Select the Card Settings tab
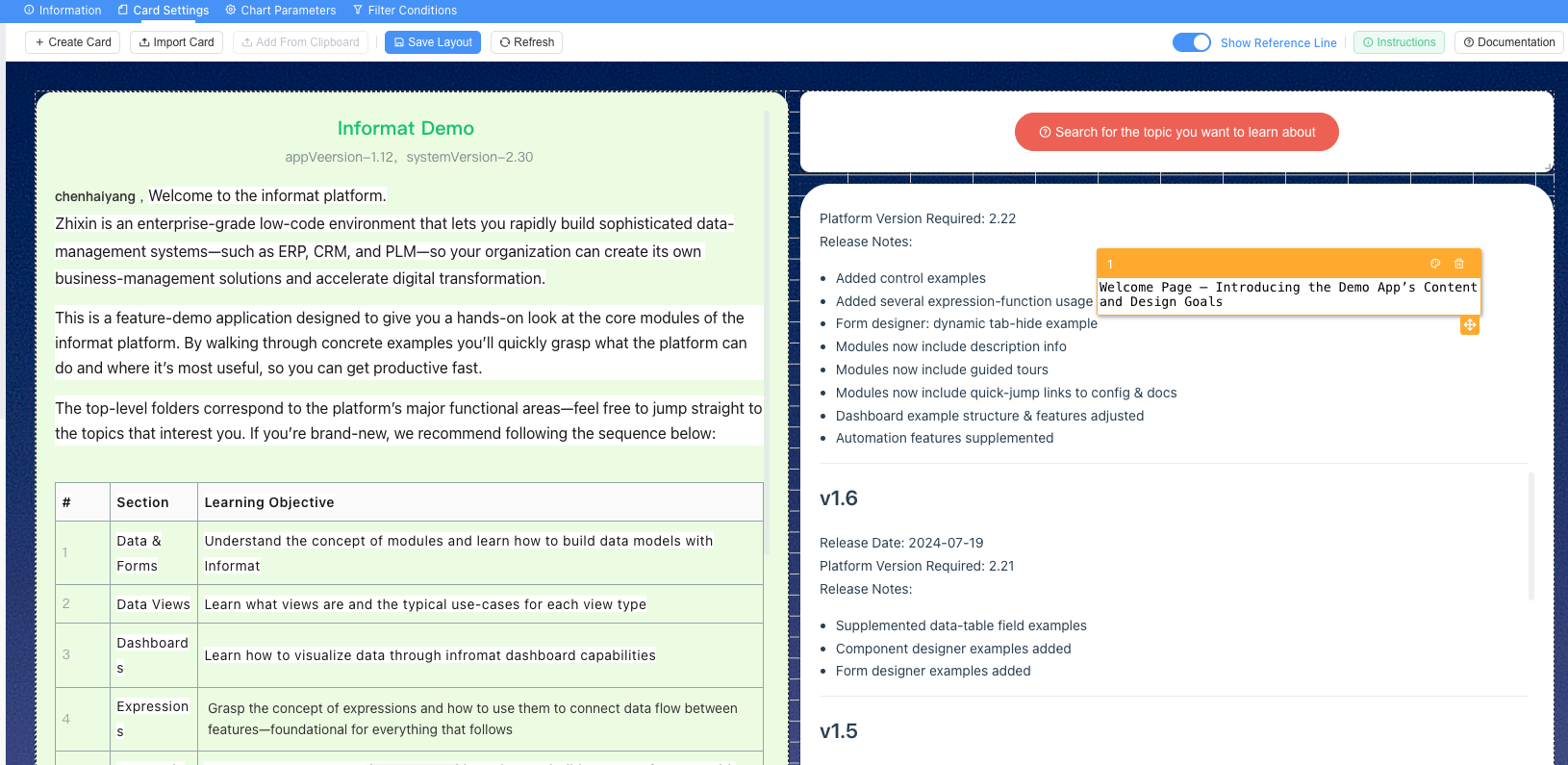The image size is (1568, 765). 164,11
